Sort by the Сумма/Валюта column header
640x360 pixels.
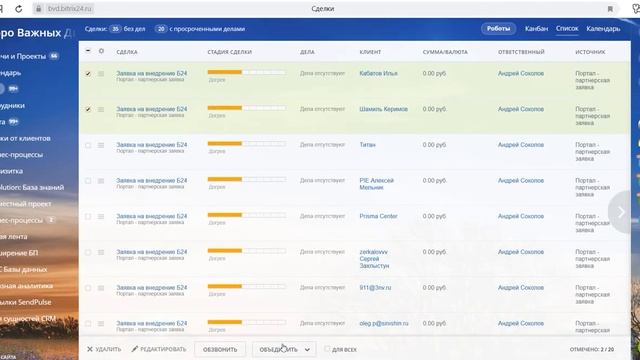pyautogui.click(x=445, y=52)
